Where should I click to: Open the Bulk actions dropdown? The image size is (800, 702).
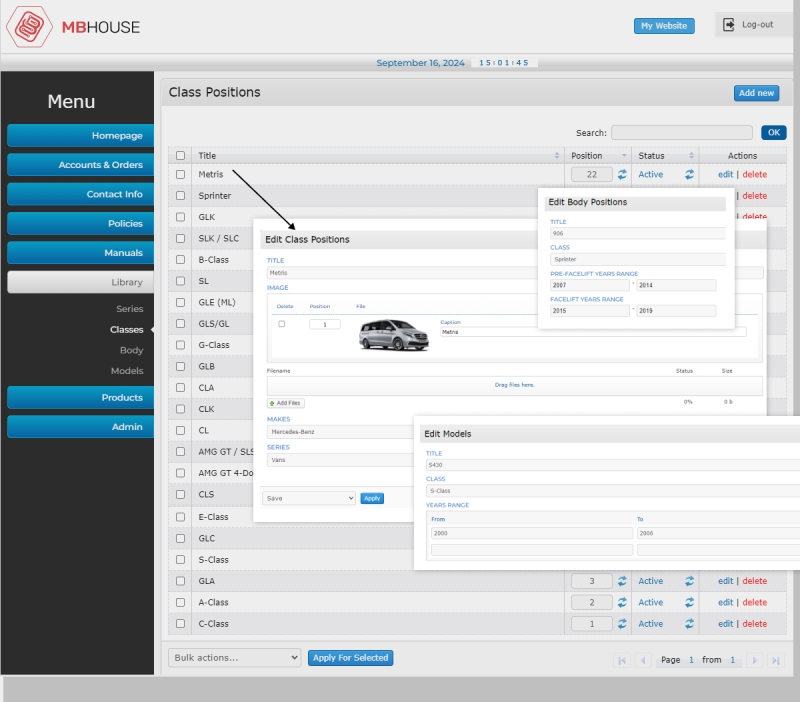tap(235, 658)
